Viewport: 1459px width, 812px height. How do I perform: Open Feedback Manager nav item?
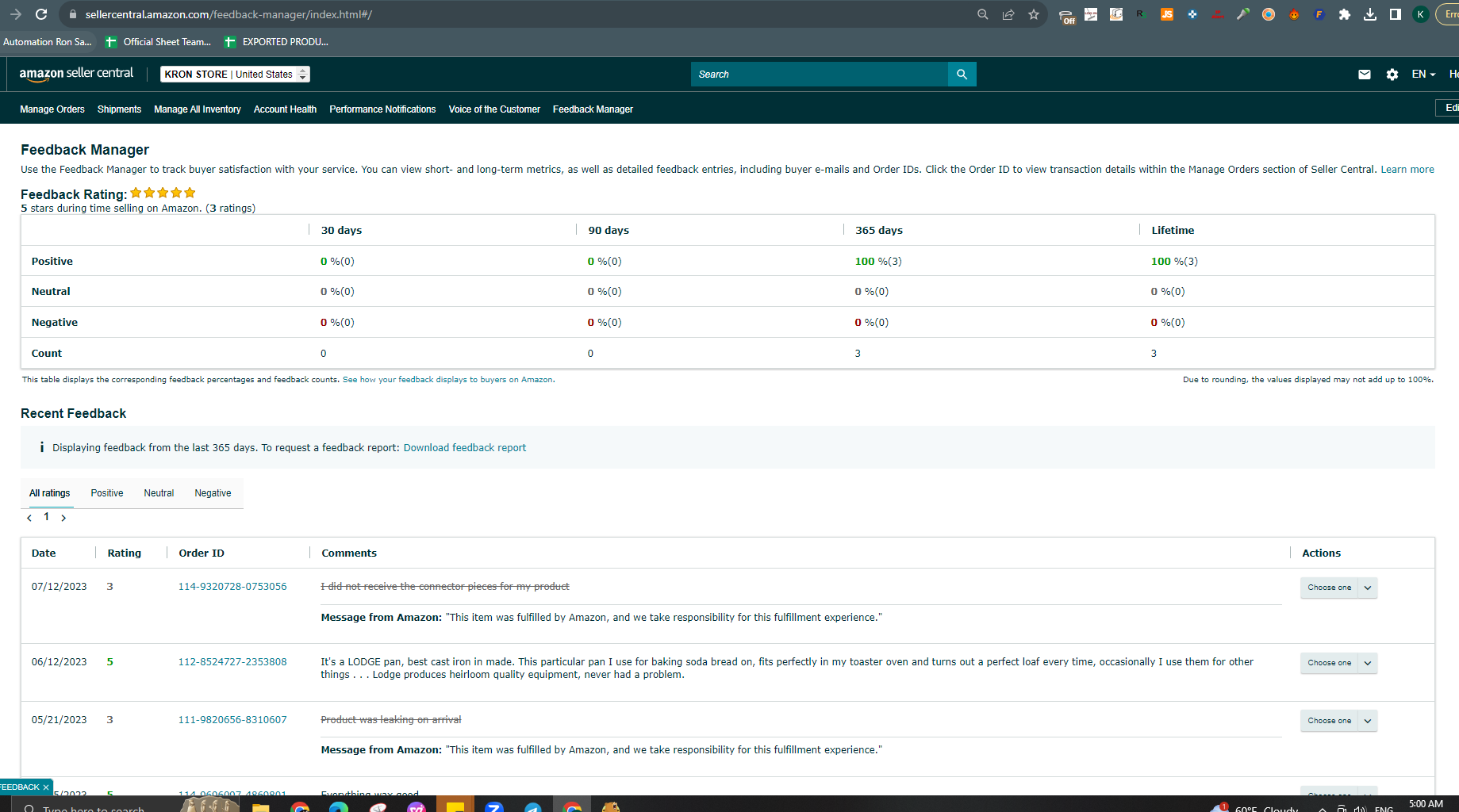593,109
